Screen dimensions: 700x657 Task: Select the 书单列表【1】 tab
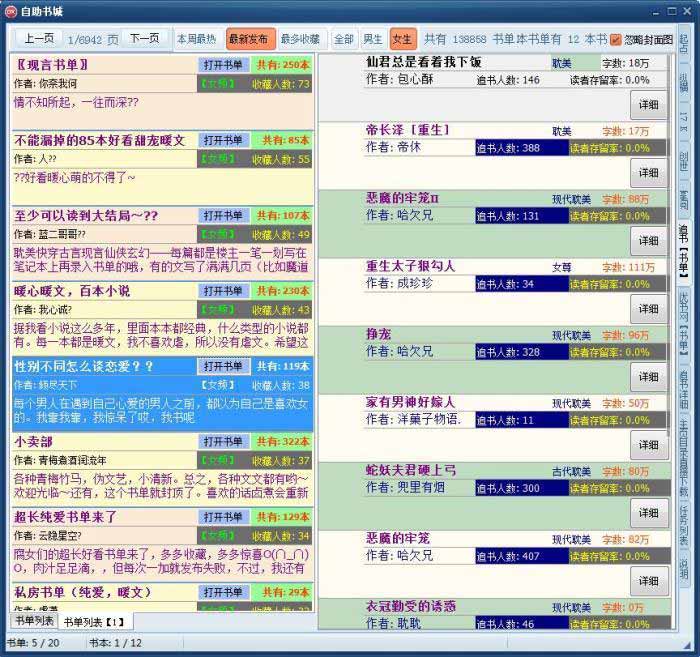(94, 622)
